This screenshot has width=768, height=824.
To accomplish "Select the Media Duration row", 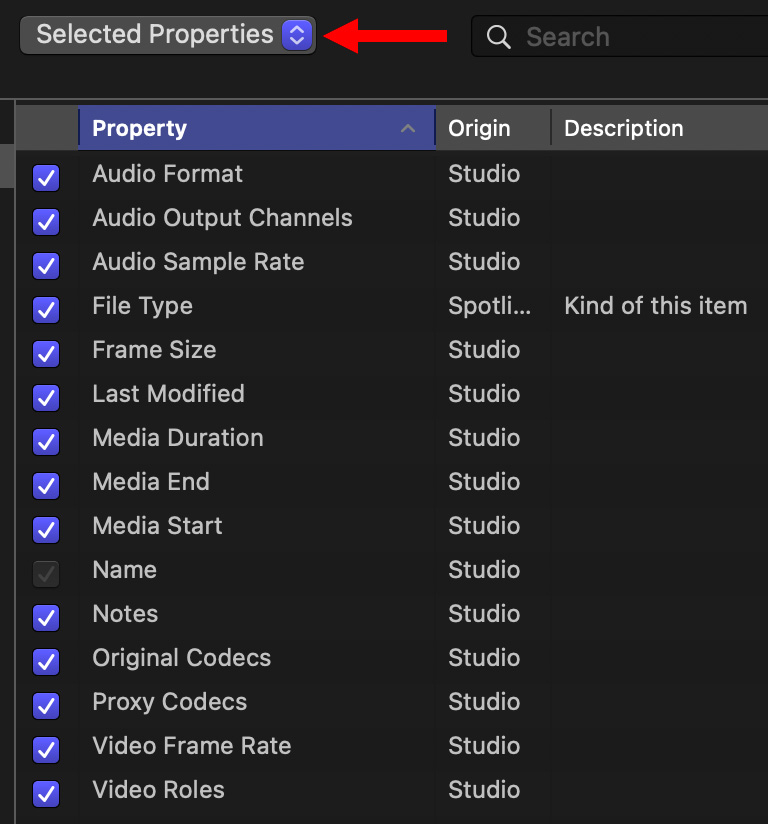I will coord(392,438).
